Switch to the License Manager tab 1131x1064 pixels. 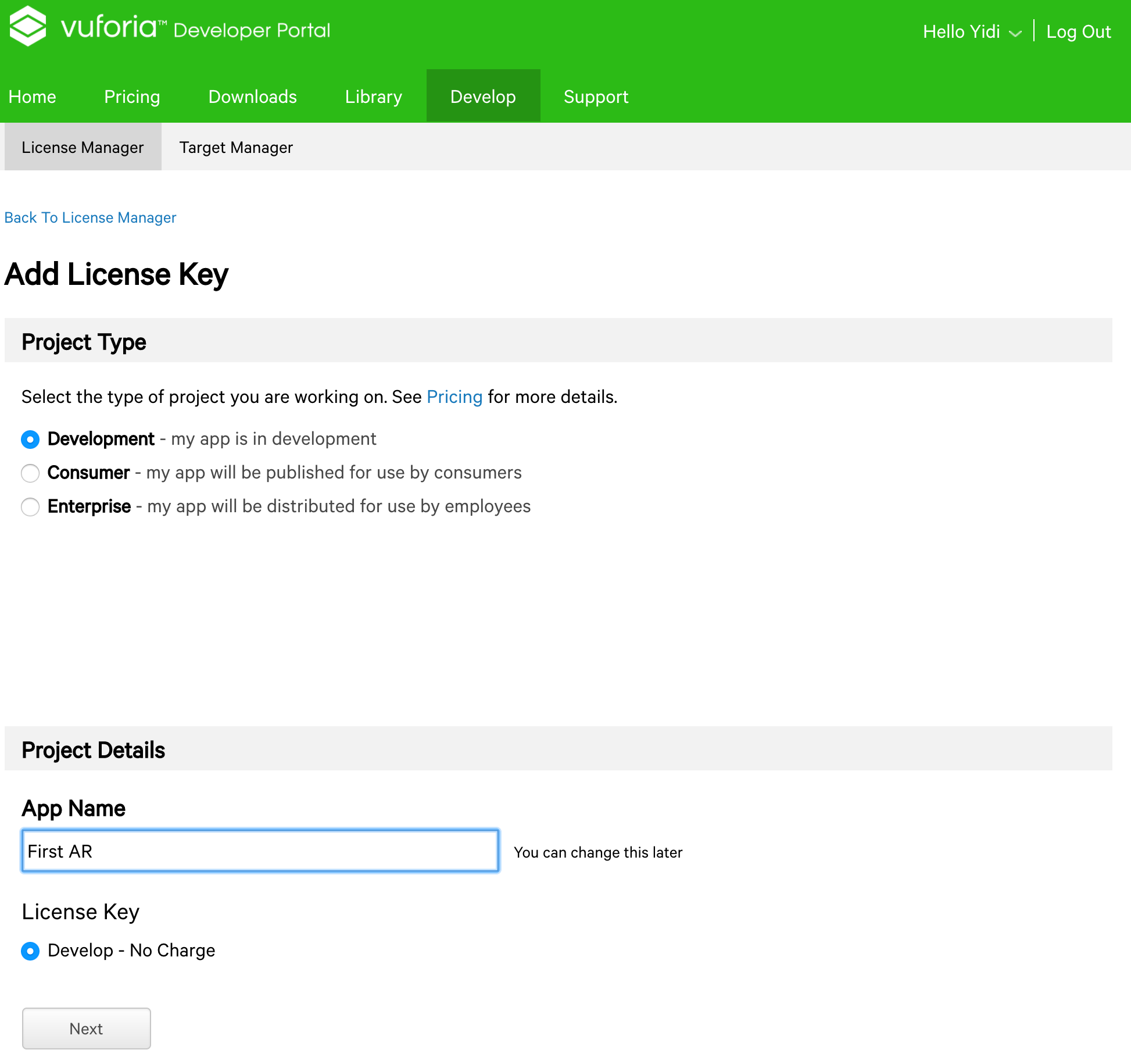tap(83, 148)
